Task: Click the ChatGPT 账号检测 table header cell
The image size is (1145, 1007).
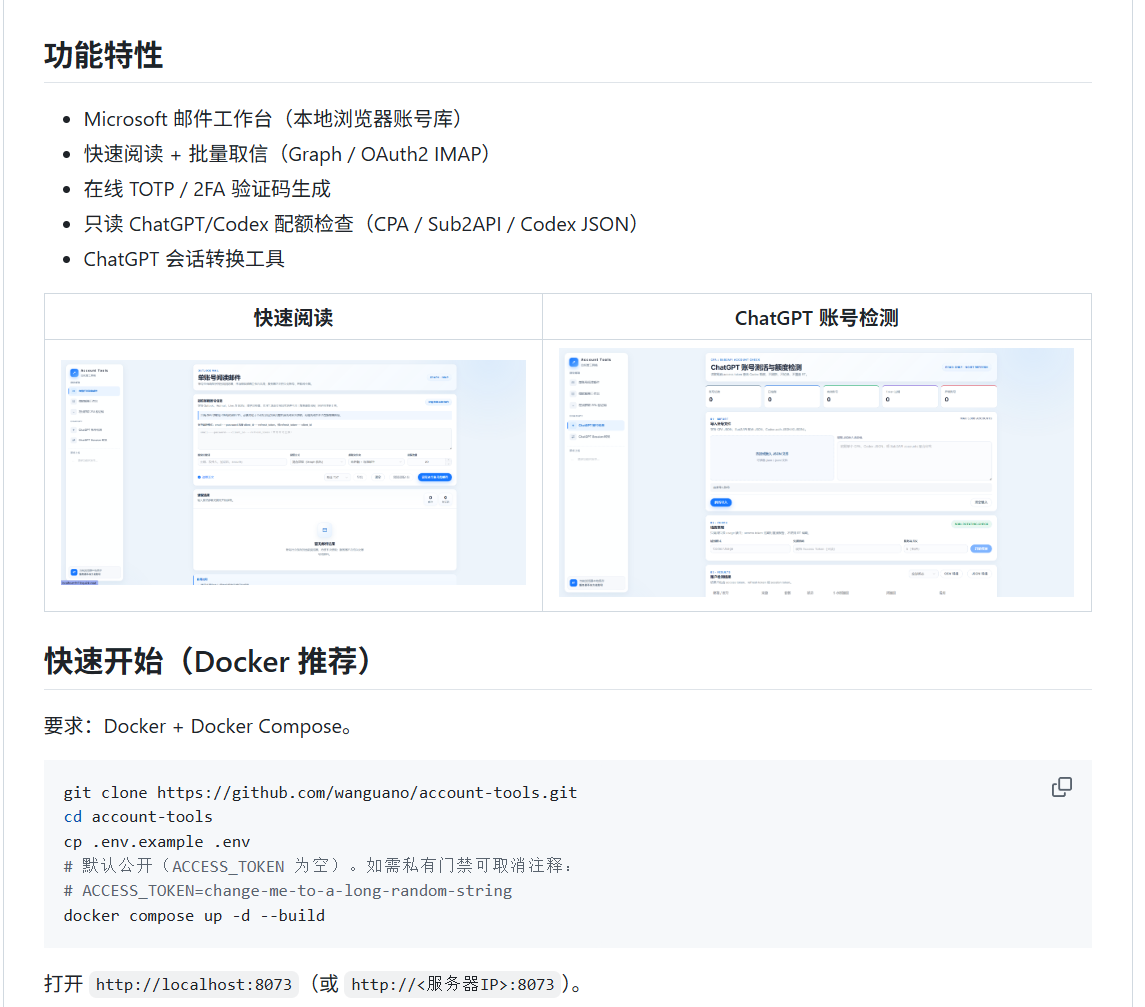Action: [x=816, y=318]
